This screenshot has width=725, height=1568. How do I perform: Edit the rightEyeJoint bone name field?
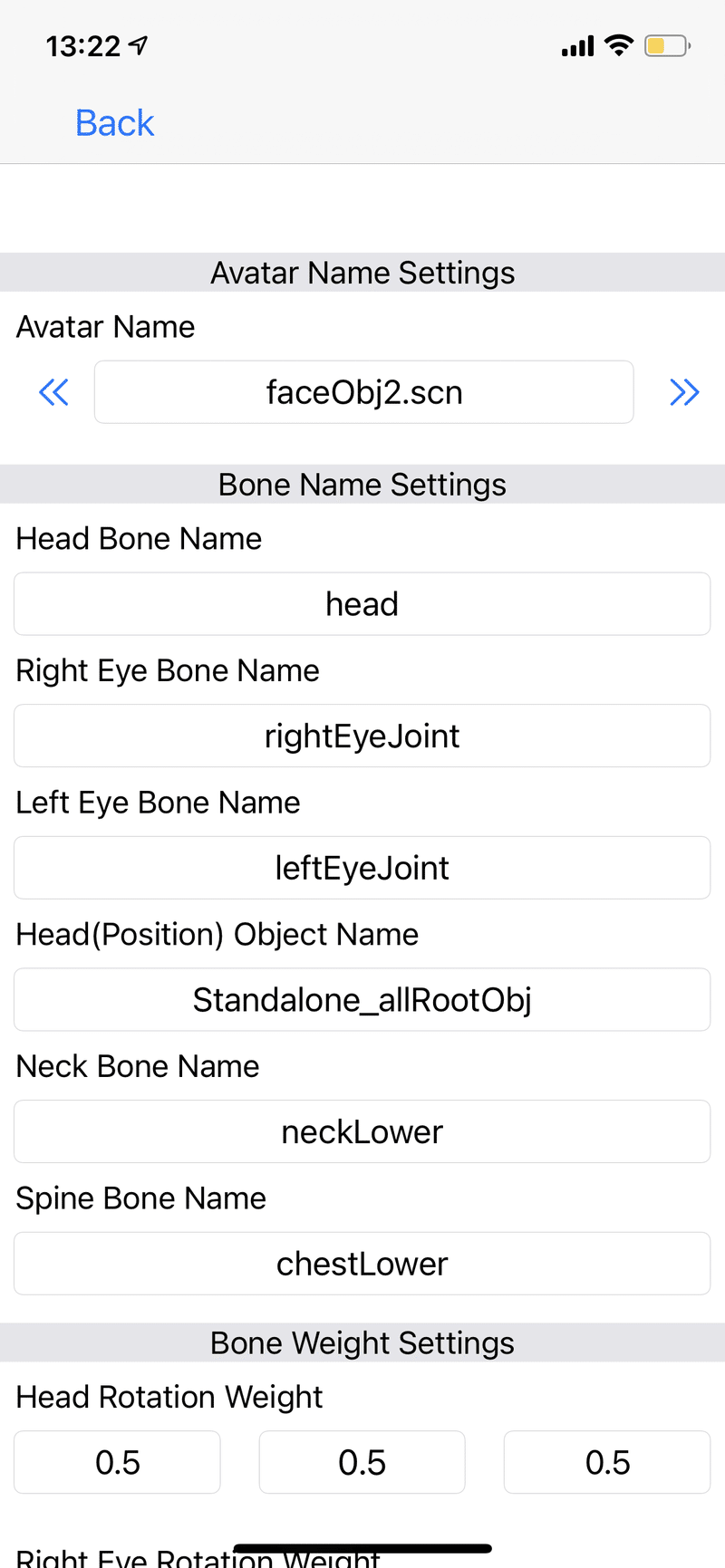(x=362, y=736)
